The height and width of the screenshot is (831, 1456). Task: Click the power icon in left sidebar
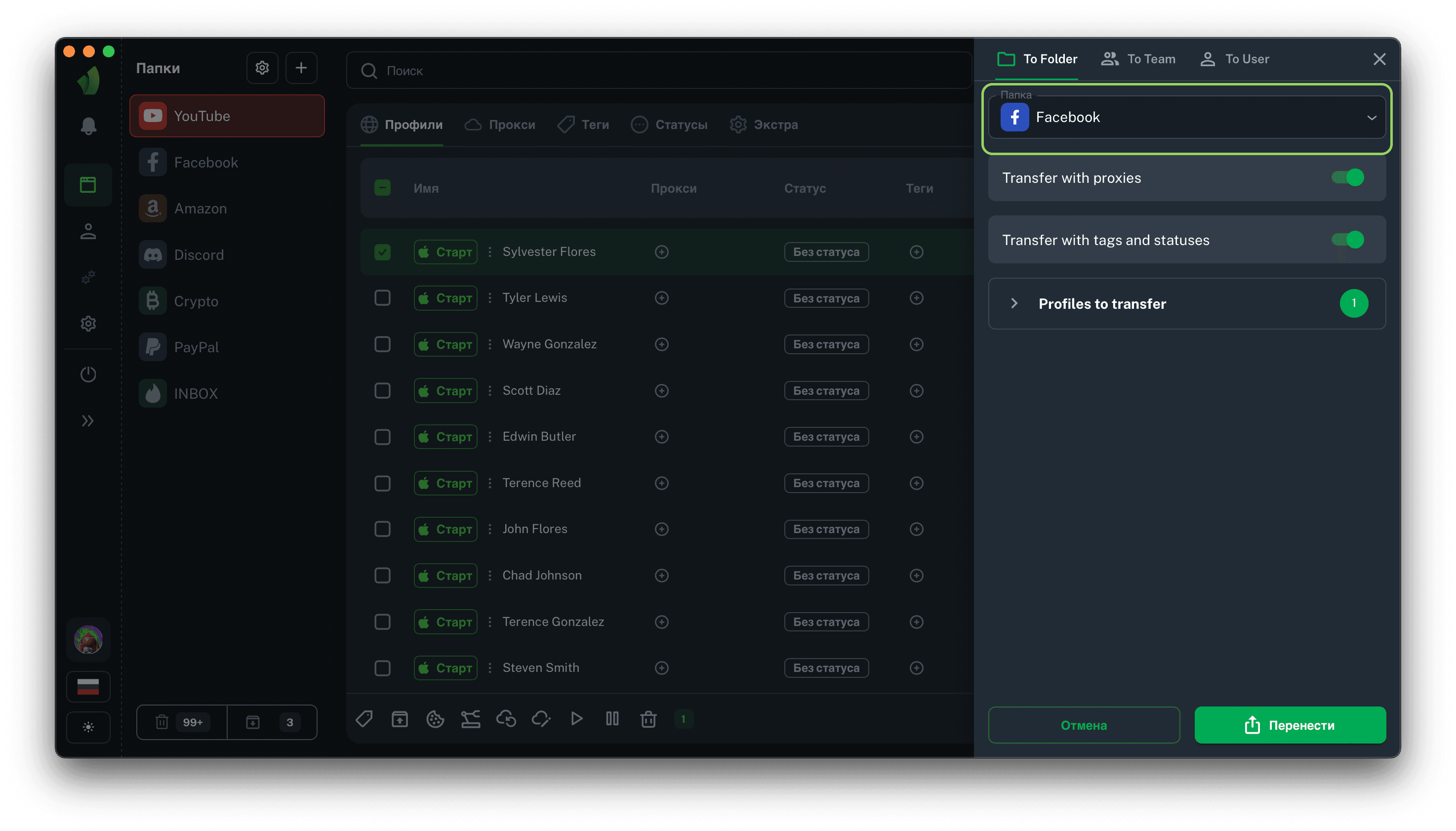(88, 374)
